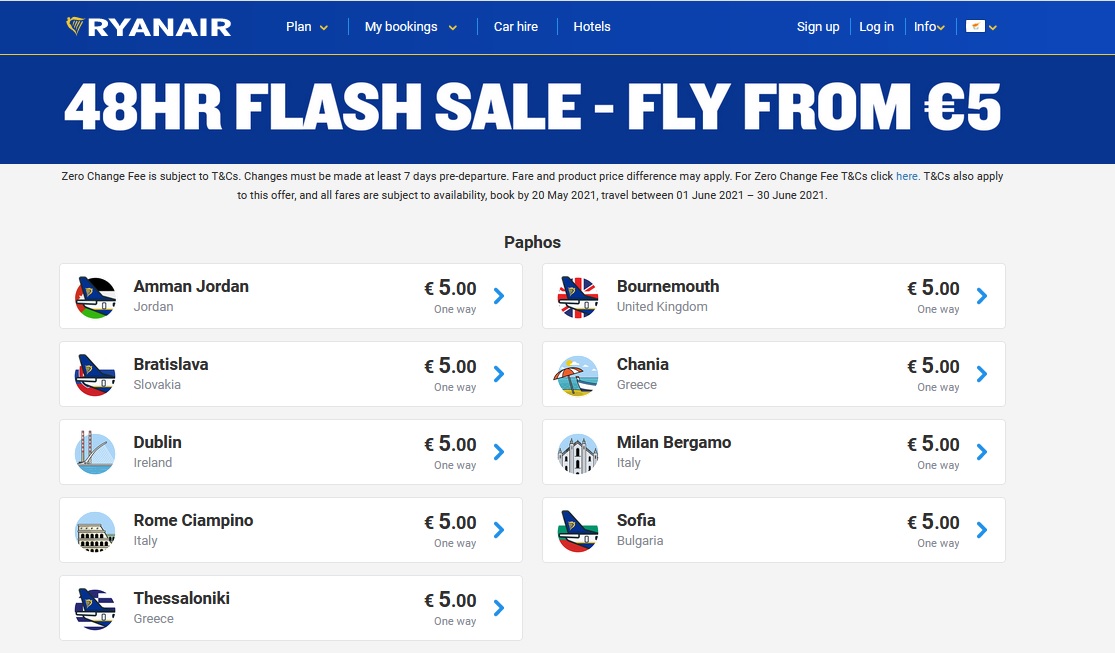Click the Sofia Bulgarian flag tail icon
Screen dimensions: 1115x653
pos(578,531)
